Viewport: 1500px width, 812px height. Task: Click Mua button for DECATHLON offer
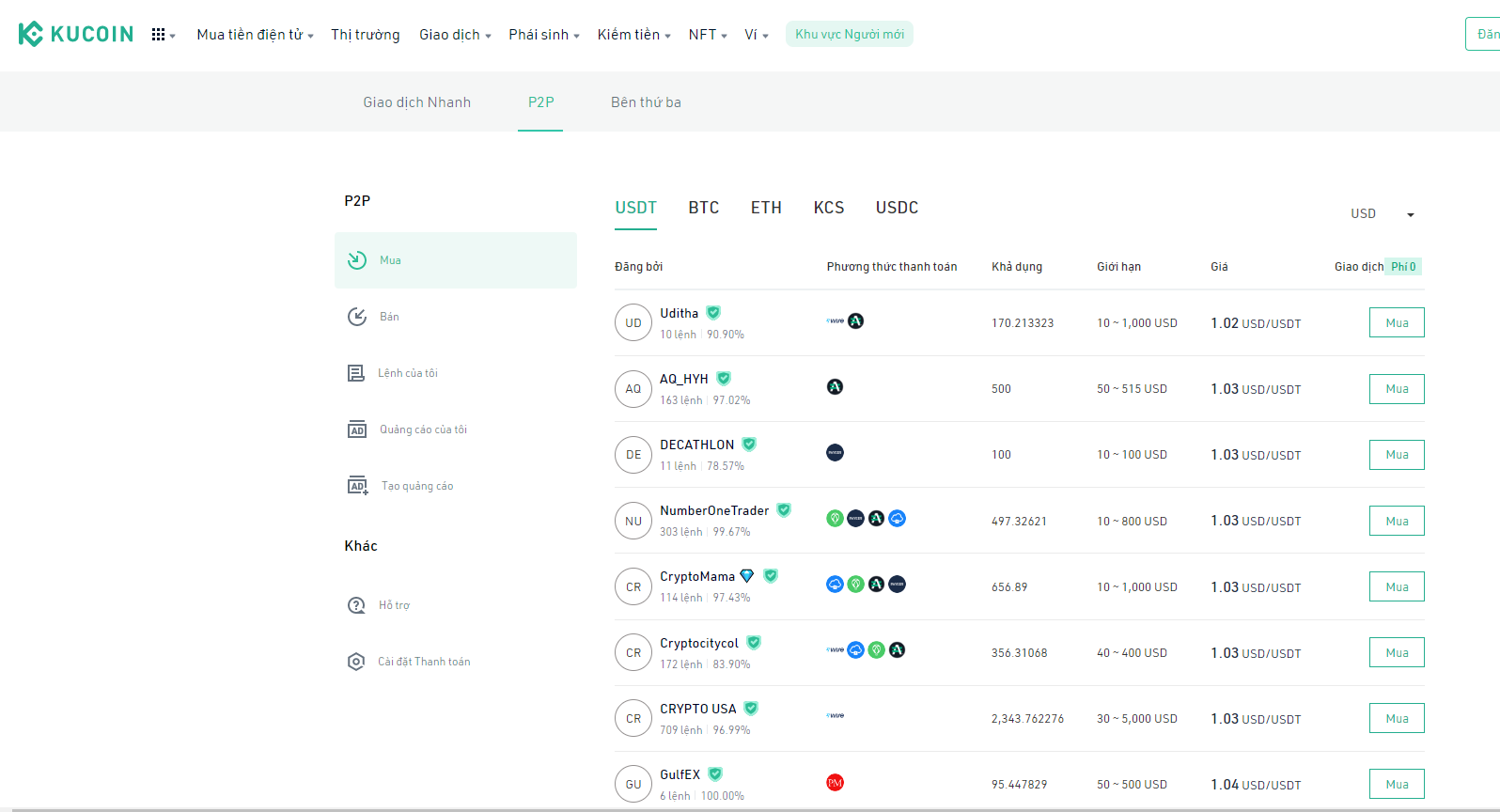[x=1397, y=455]
